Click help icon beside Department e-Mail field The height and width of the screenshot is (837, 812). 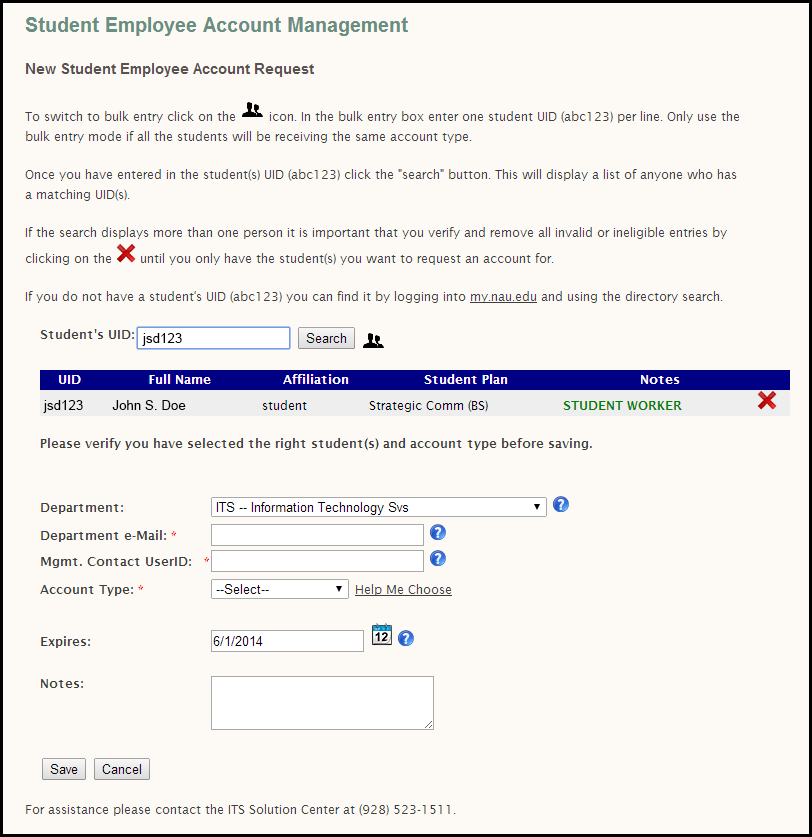tap(437, 533)
